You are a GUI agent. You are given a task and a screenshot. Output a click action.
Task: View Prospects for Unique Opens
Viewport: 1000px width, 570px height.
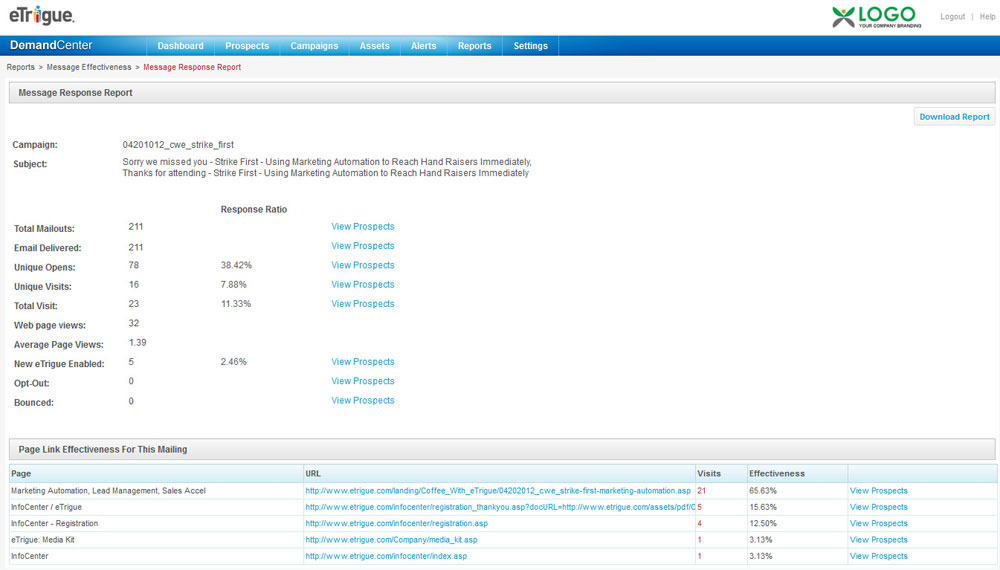tap(362, 265)
